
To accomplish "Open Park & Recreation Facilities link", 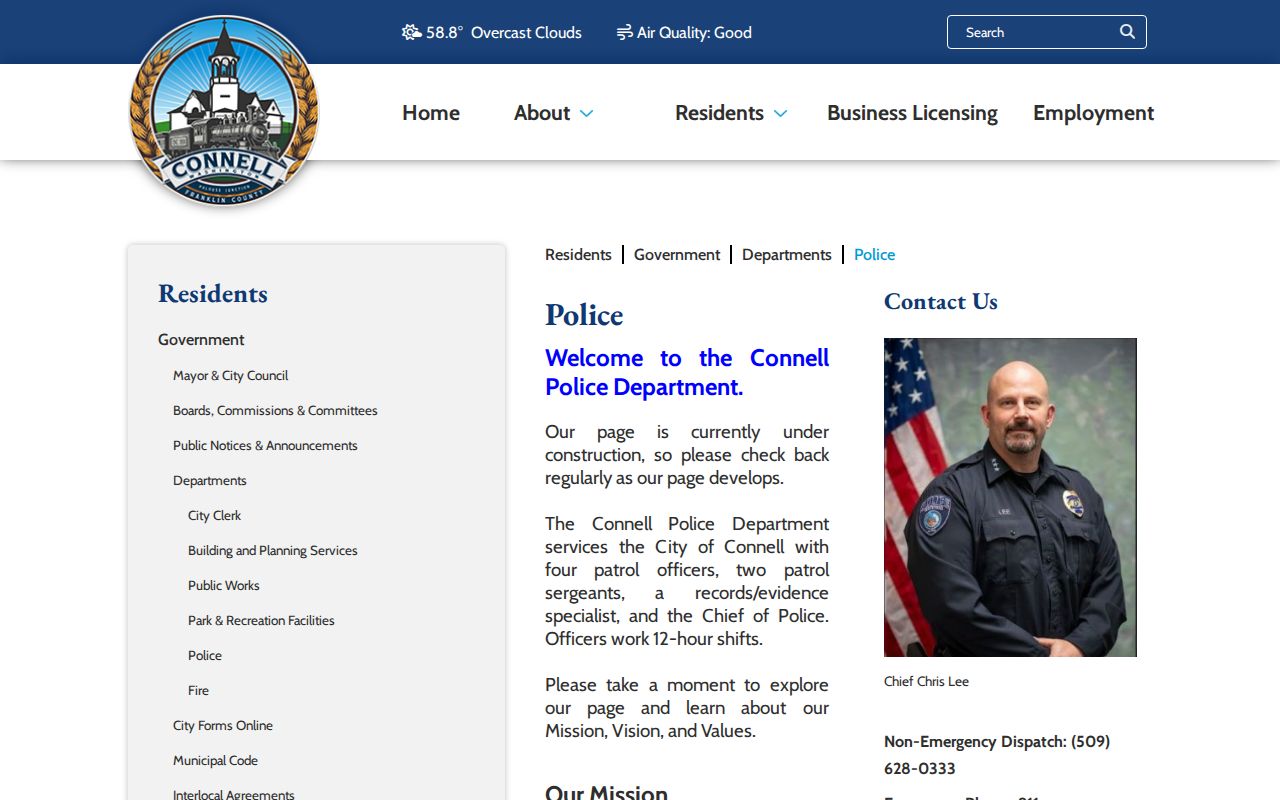I will click(x=261, y=621).
